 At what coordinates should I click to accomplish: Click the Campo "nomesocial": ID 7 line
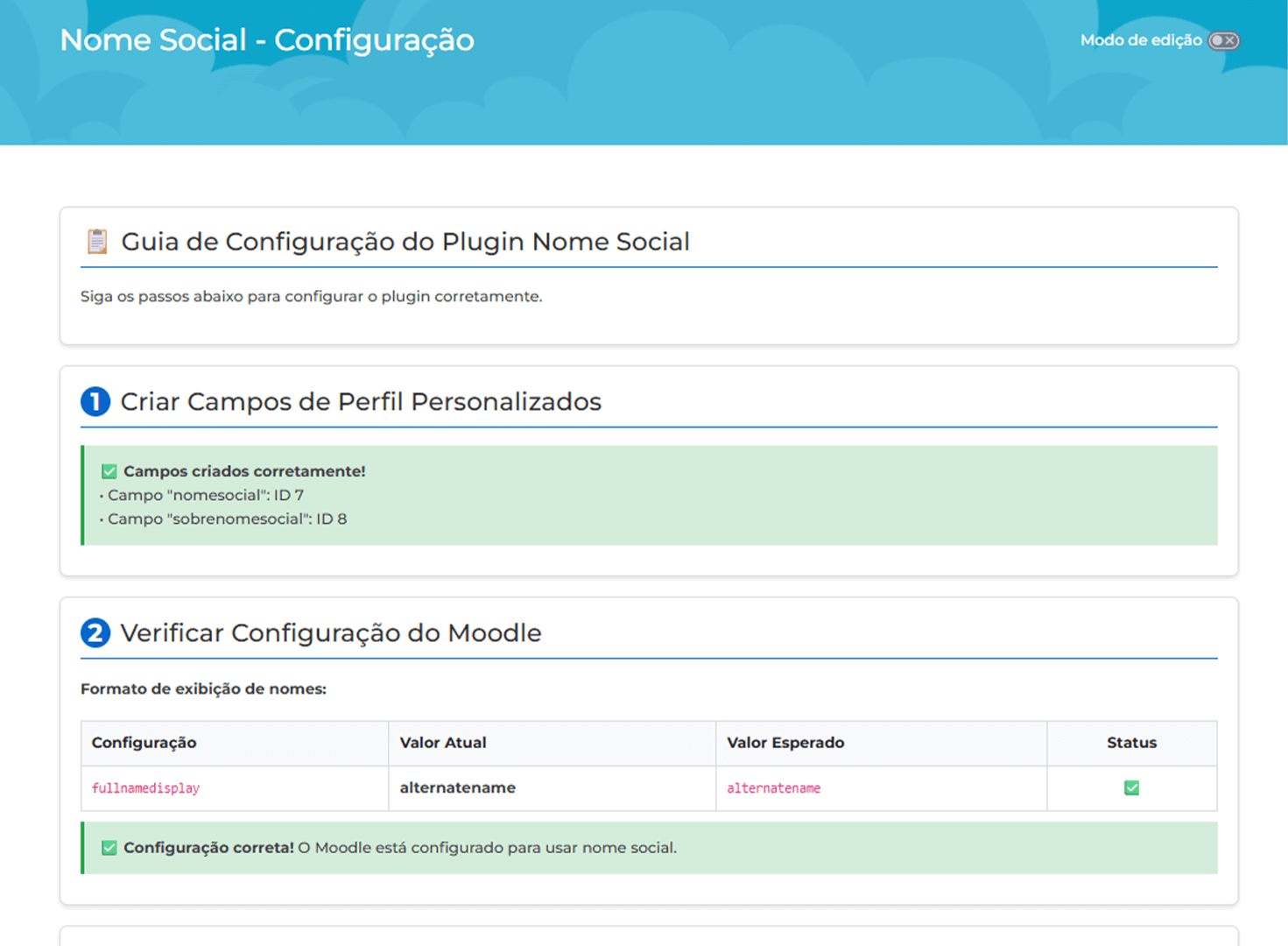[x=205, y=495]
